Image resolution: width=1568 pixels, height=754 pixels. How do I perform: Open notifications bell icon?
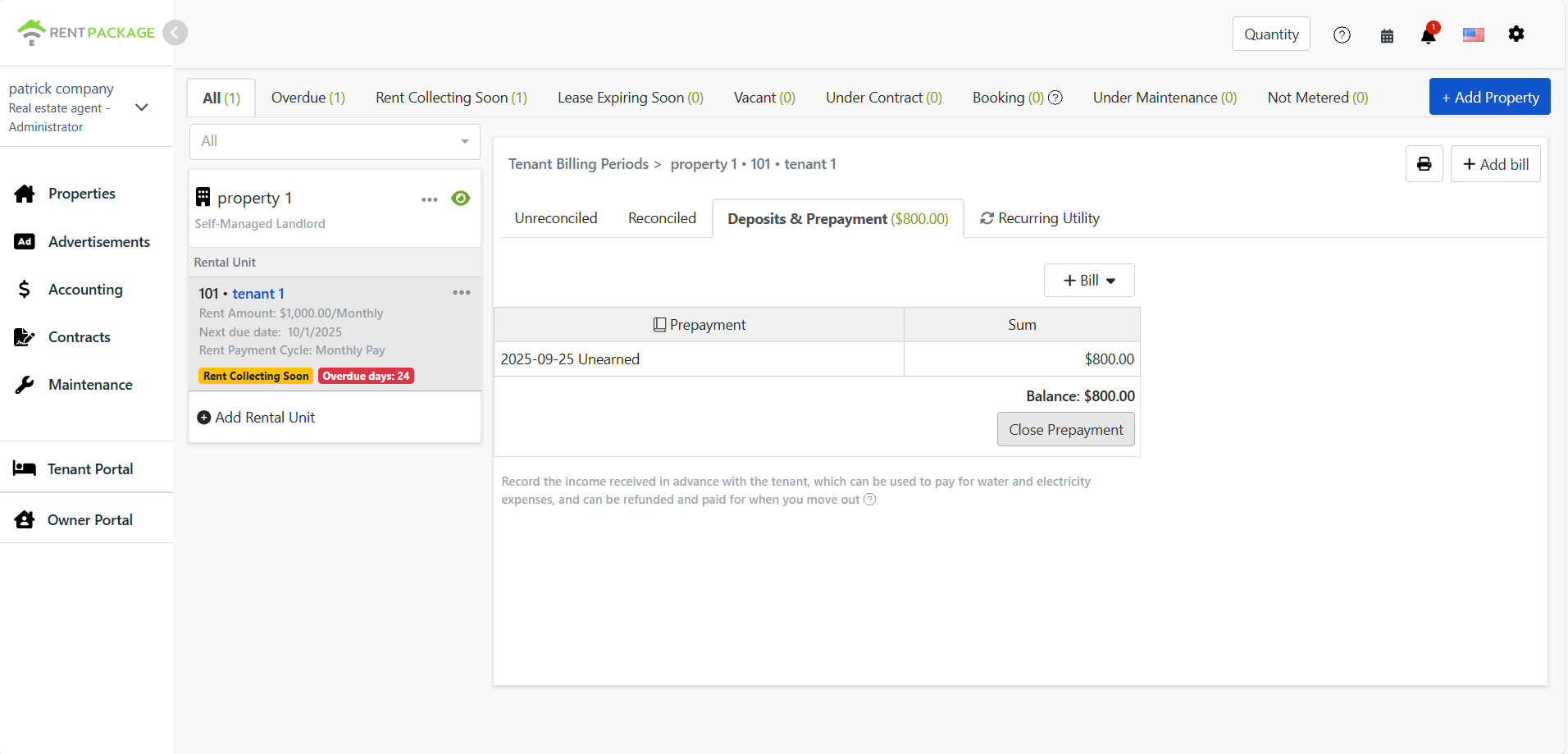1428,35
